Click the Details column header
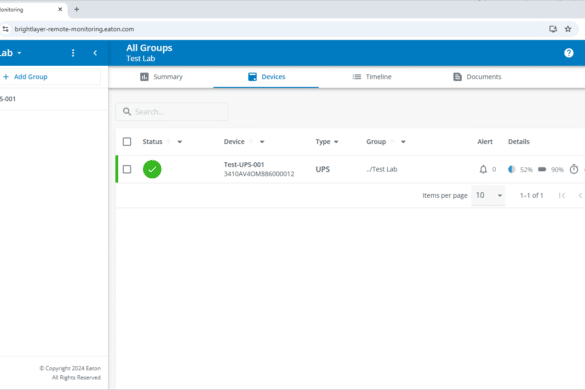 coord(519,142)
